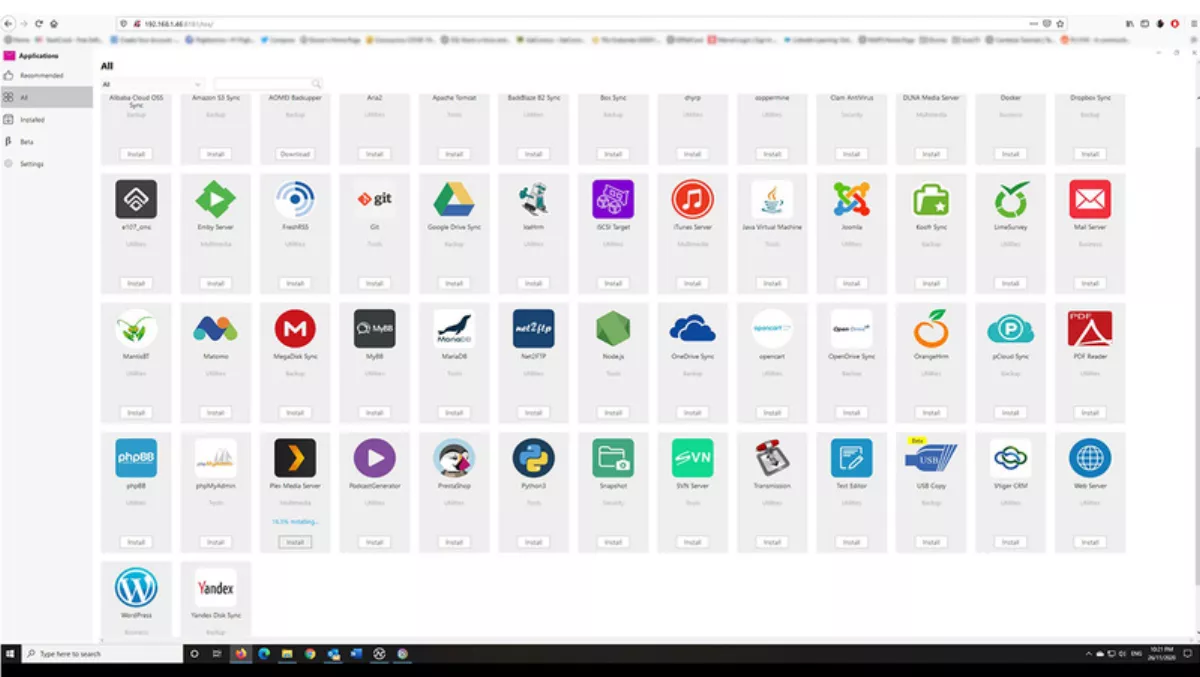This screenshot has height=677, width=1200.
Task: Open Firefox from the Windows taskbar
Action: coord(241,653)
